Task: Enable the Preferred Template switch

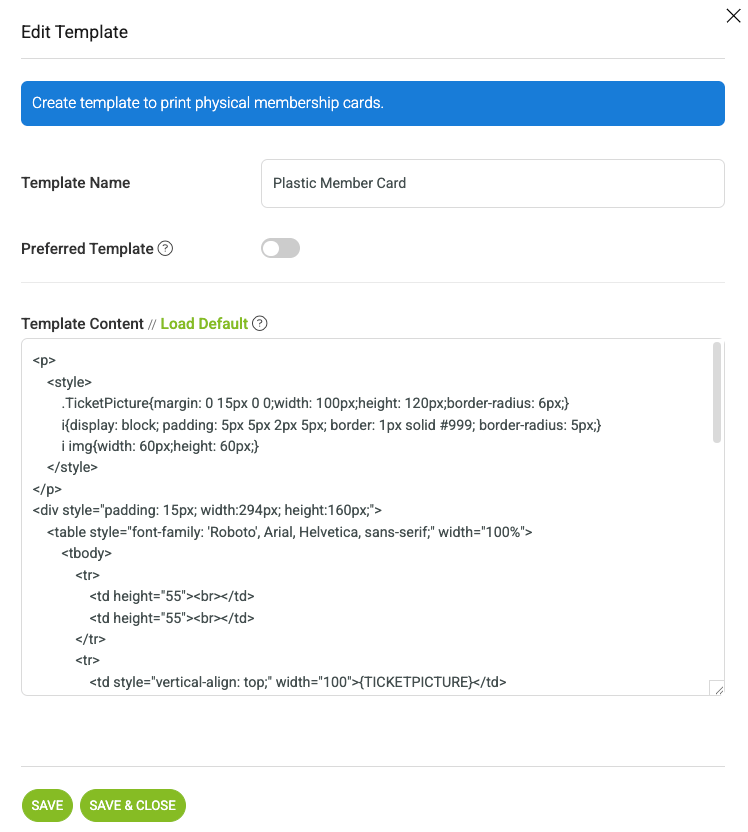Action: [280, 248]
